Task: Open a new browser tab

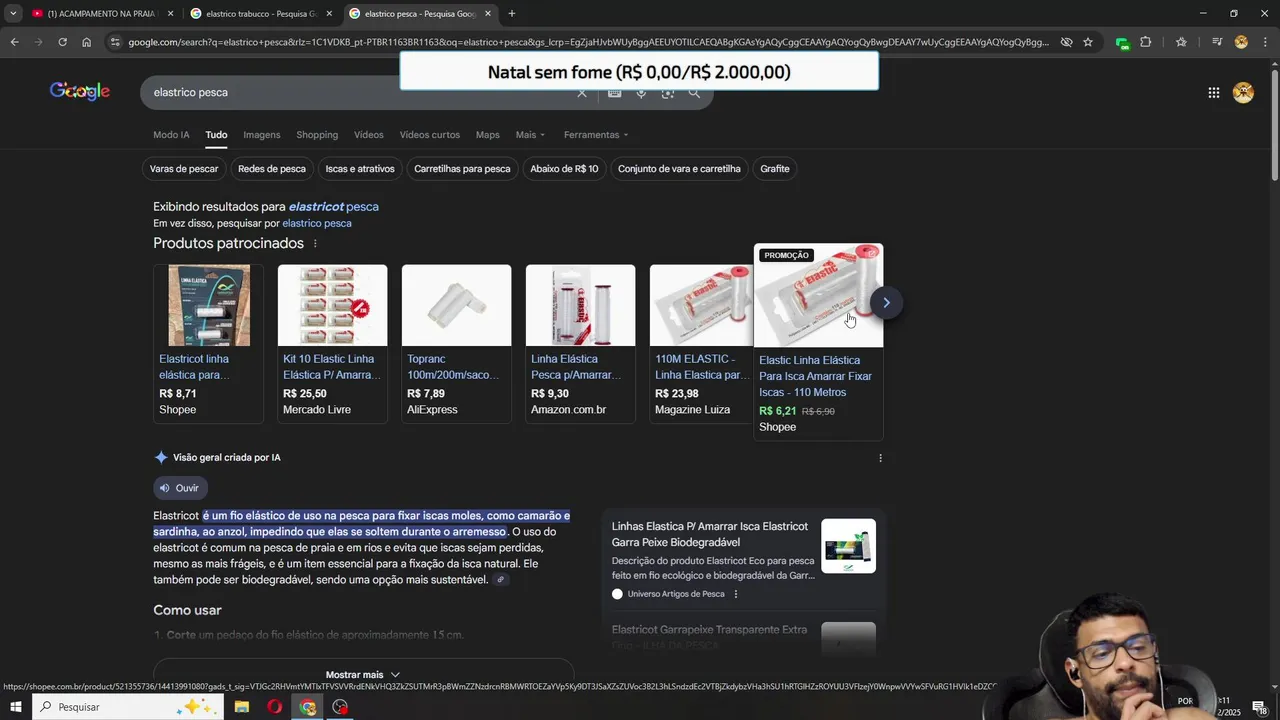Action: 512,14
